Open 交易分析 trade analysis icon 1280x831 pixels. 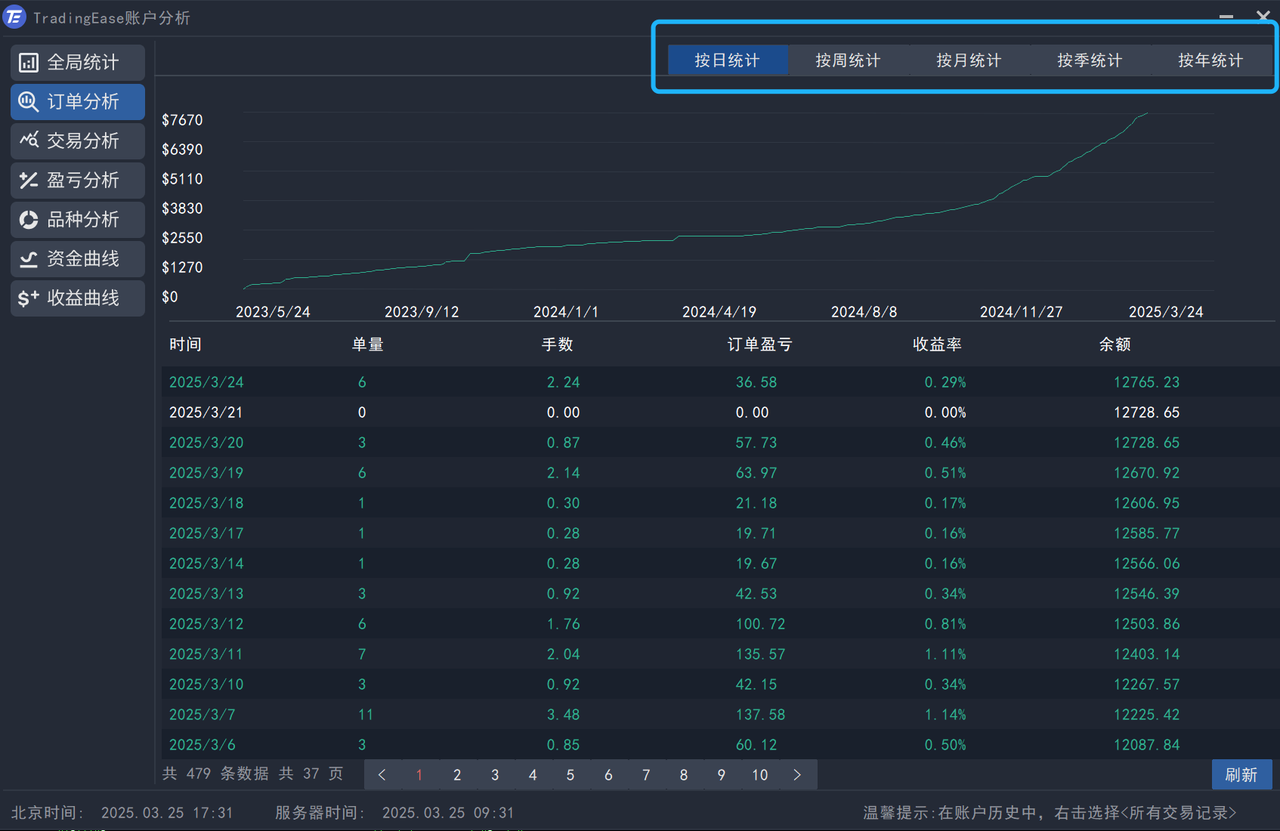pos(29,141)
